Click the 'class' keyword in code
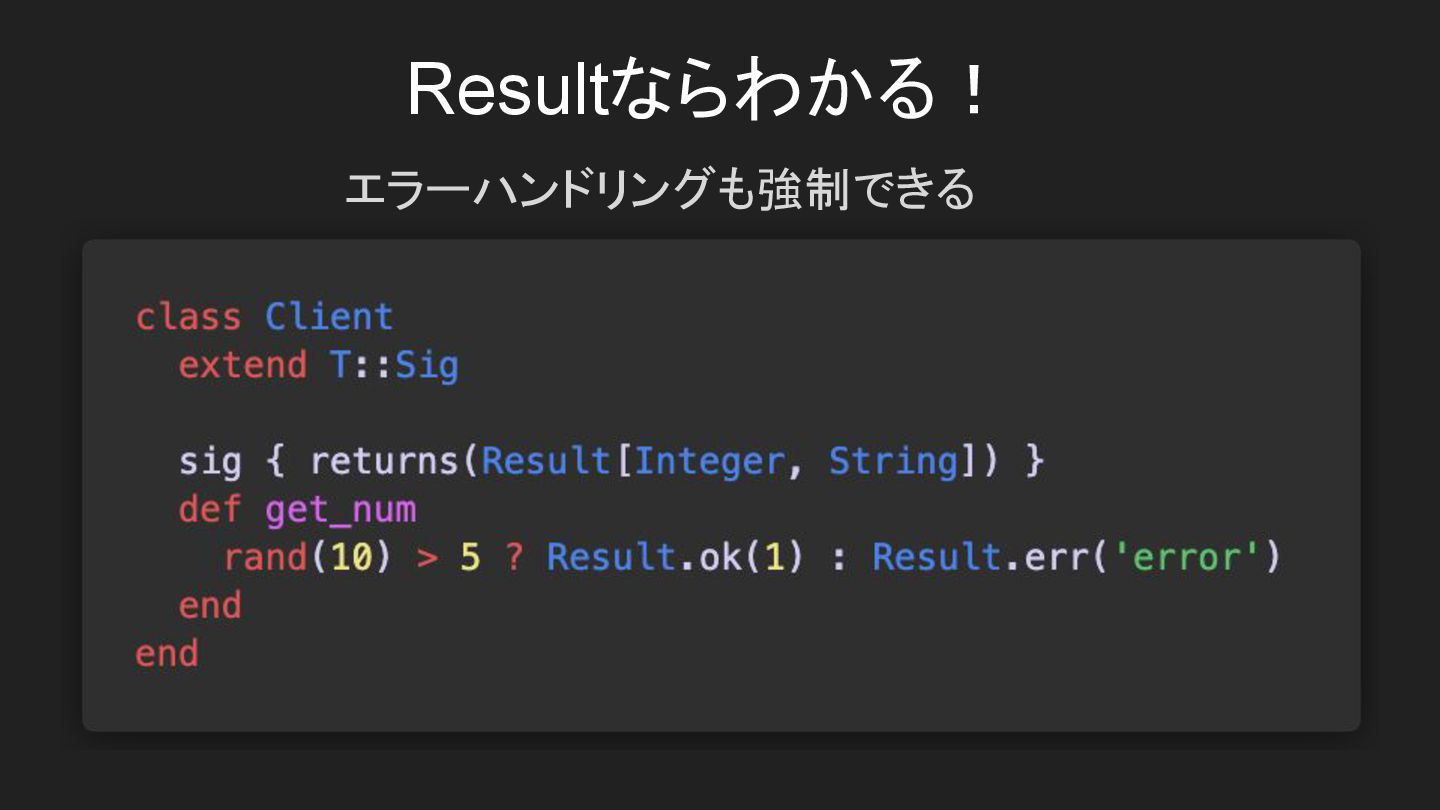 pyautogui.click(x=189, y=316)
